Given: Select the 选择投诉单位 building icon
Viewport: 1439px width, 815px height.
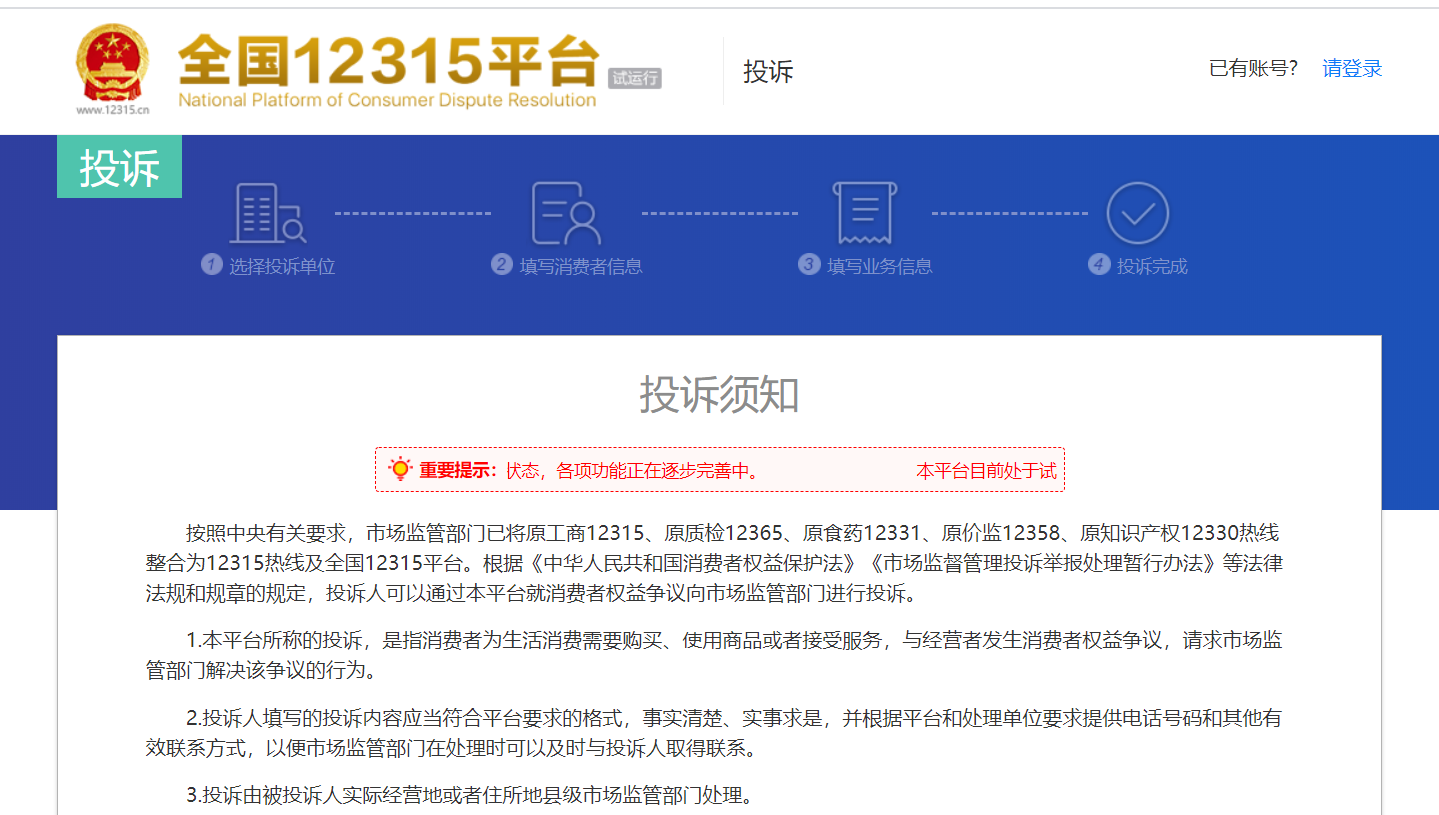Looking at the screenshot, I should pyautogui.click(x=265, y=213).
